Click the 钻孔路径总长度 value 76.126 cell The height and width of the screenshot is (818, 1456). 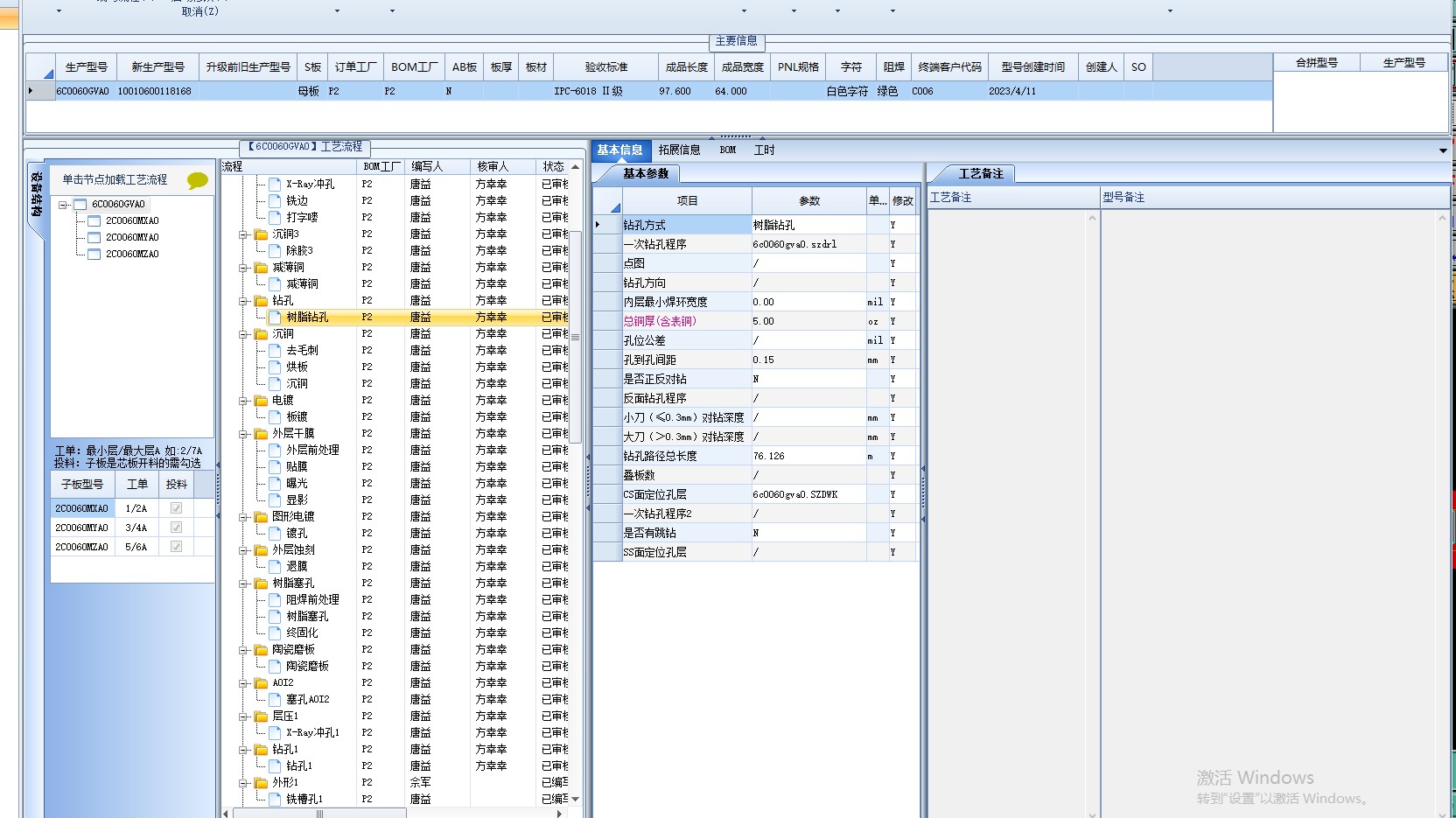[808, 456]
